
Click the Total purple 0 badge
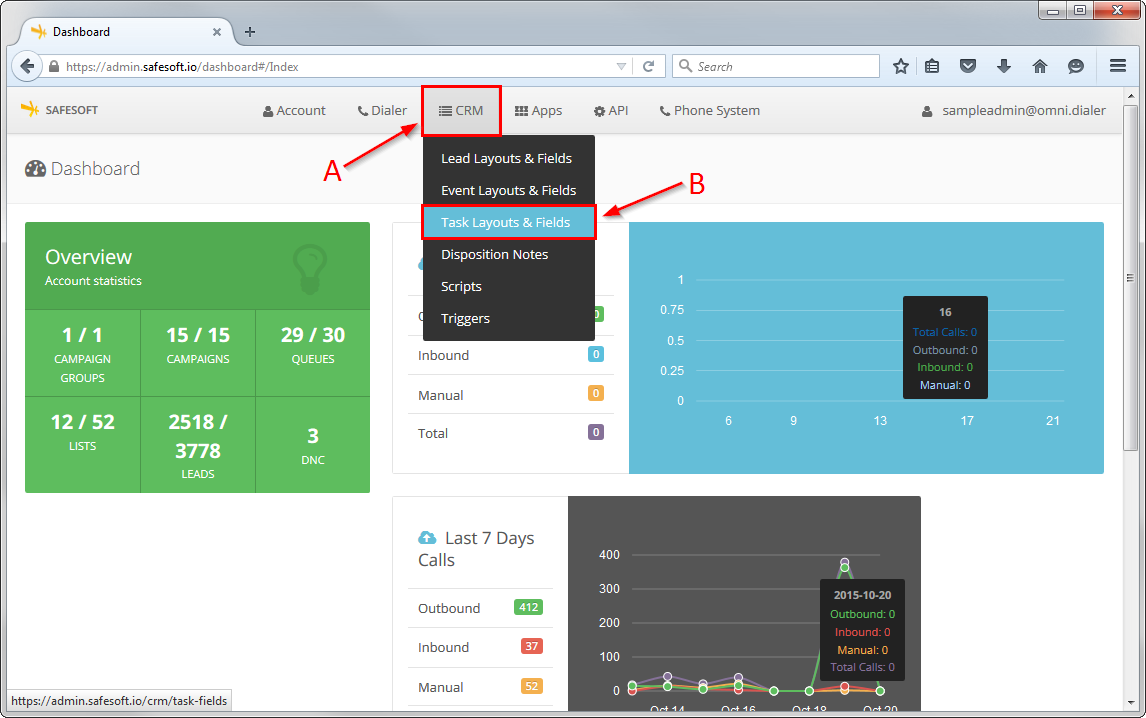click(596, 432)
